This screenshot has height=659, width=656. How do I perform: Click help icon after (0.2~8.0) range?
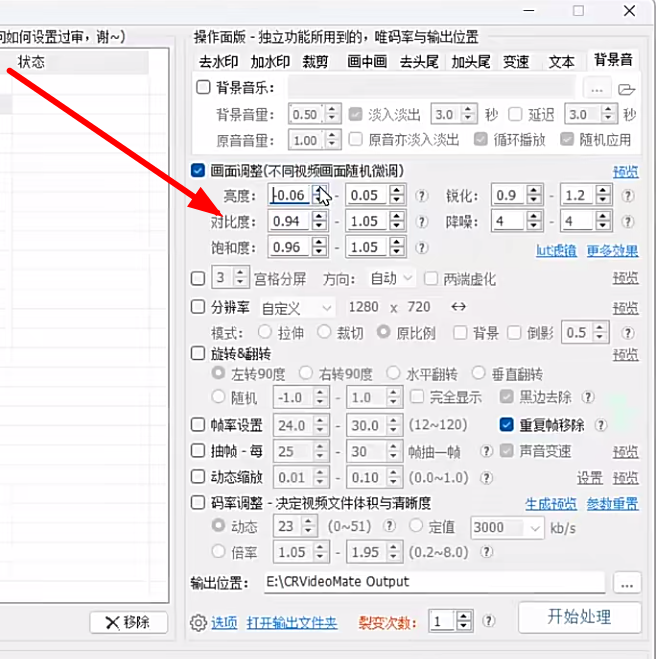(x=486, y=552)
